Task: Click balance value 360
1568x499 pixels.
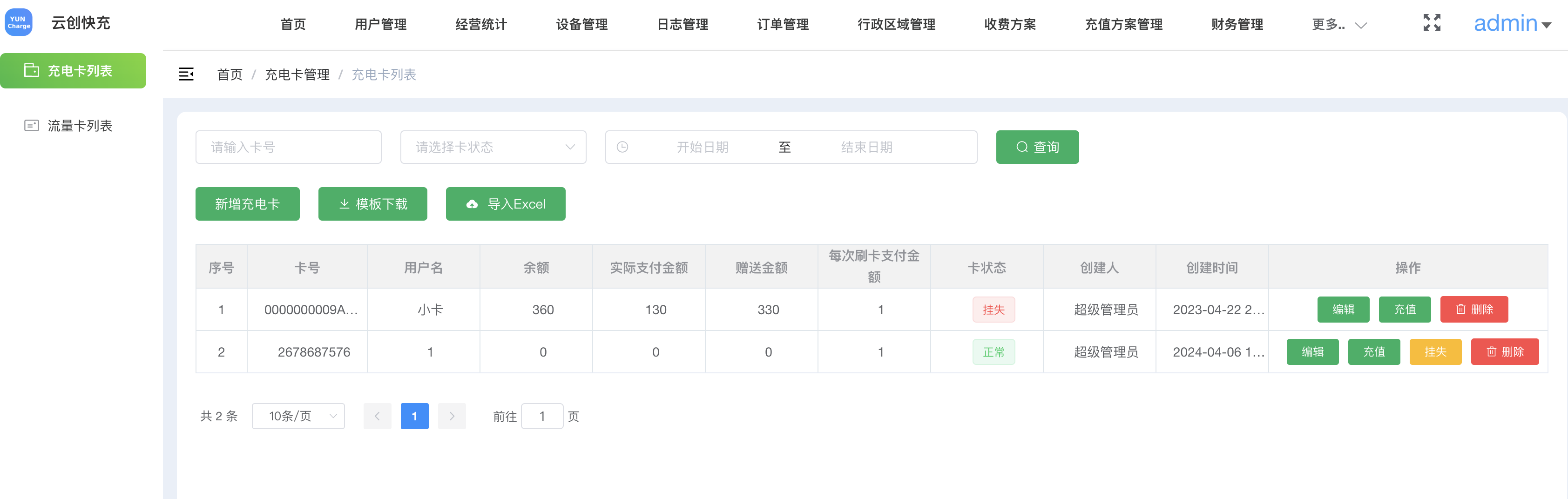Action: (x=543, y=309)
